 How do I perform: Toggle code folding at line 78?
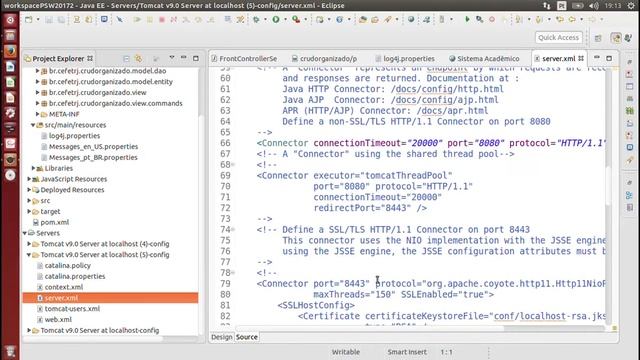click(x=233, y=273)
